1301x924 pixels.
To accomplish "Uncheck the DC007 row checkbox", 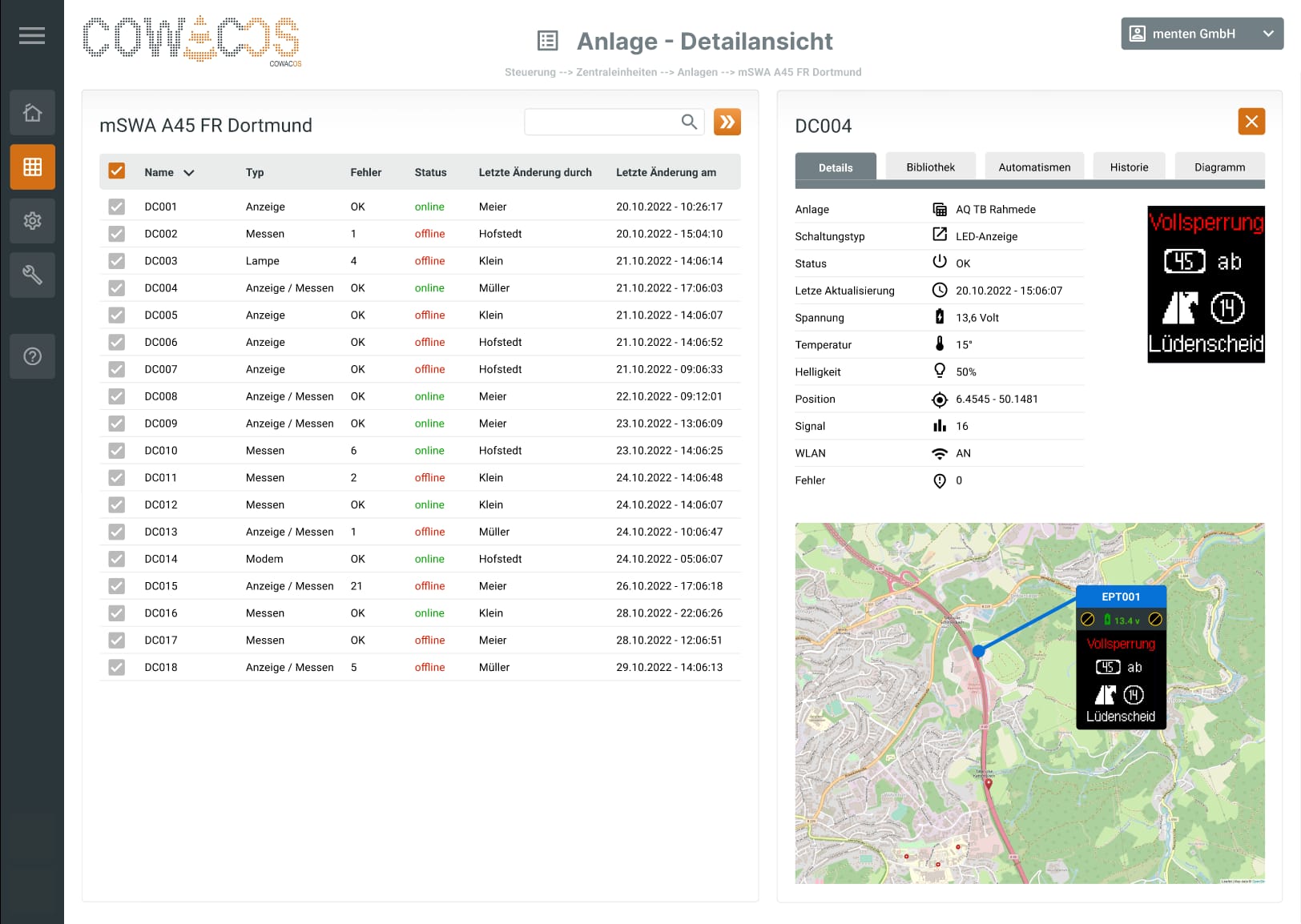I will (x=117, y=369).
